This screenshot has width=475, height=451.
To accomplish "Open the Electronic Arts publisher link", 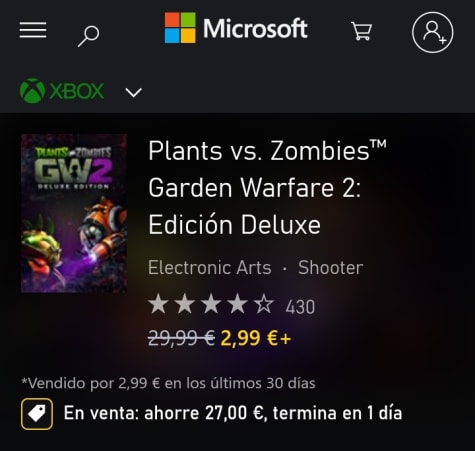I will pyautogui.click(x=210, y=268).
